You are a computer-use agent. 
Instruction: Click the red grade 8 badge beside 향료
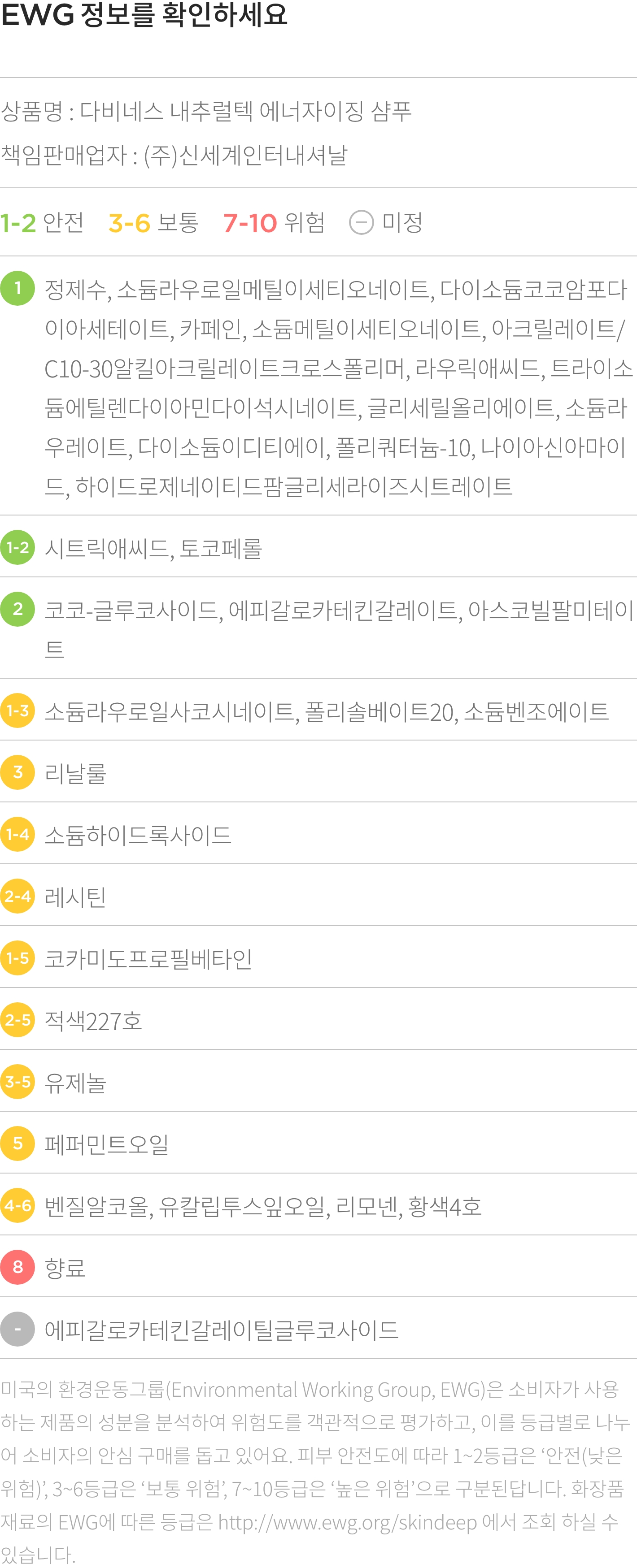coord(17,1267)
